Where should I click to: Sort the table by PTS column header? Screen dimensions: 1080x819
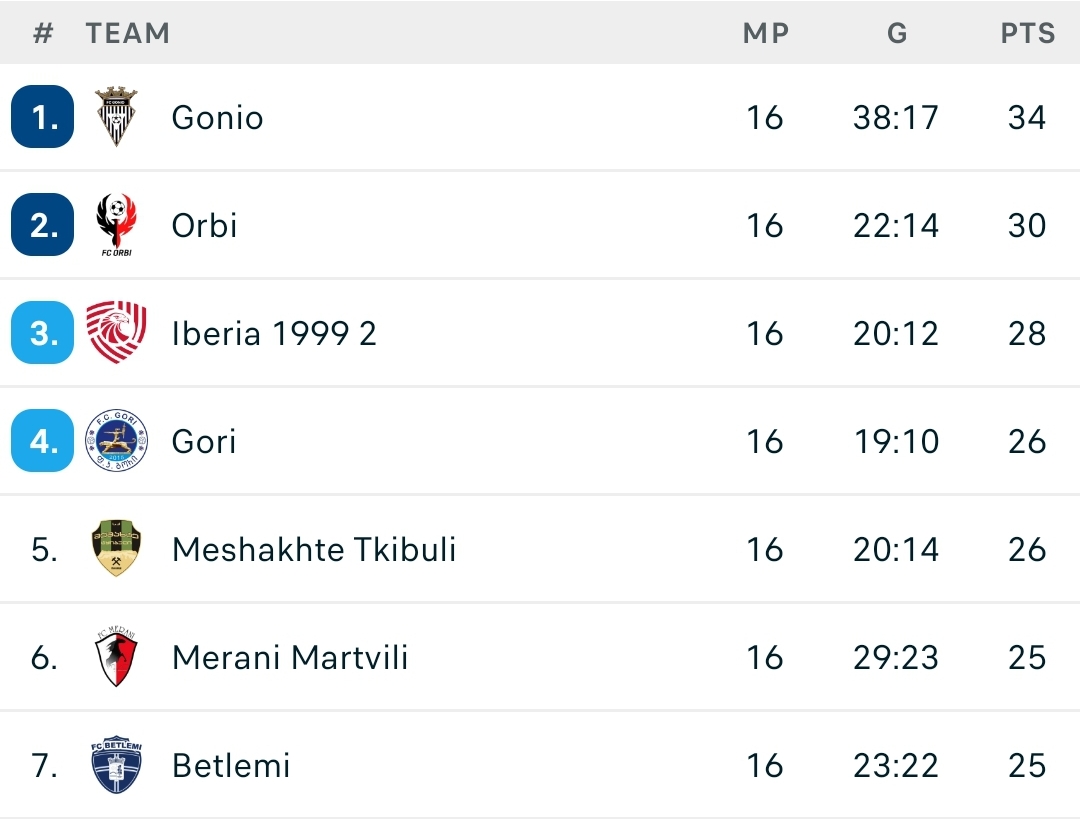tap(1027, 33)
